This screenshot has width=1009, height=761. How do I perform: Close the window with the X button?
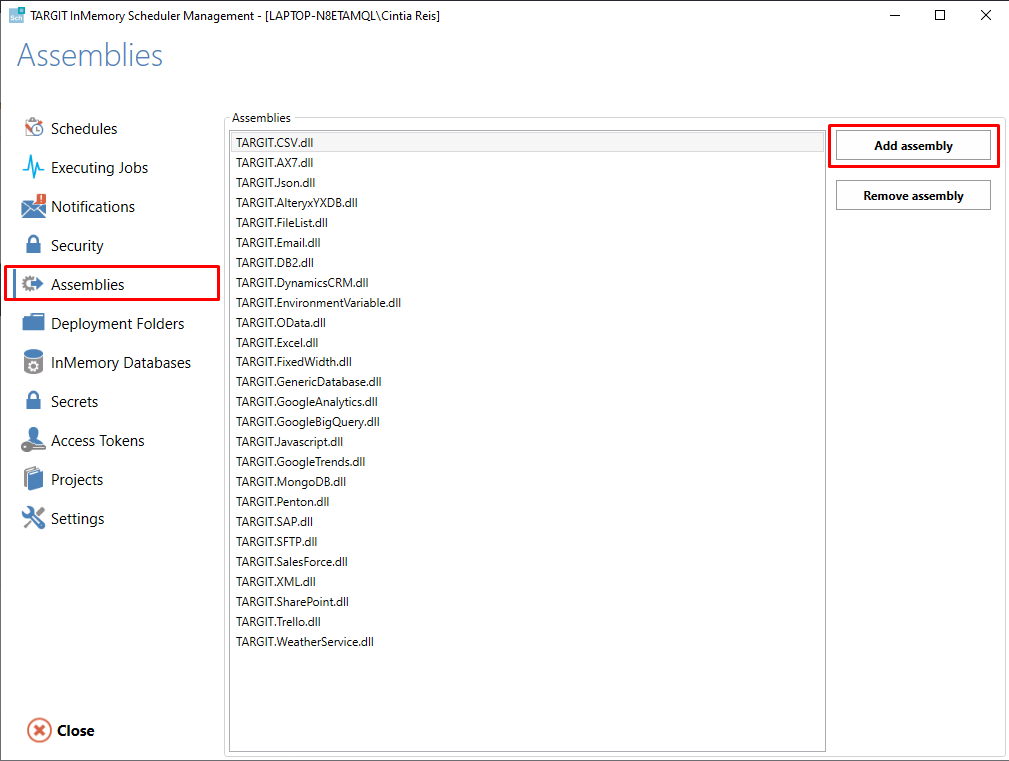point(985,15)
